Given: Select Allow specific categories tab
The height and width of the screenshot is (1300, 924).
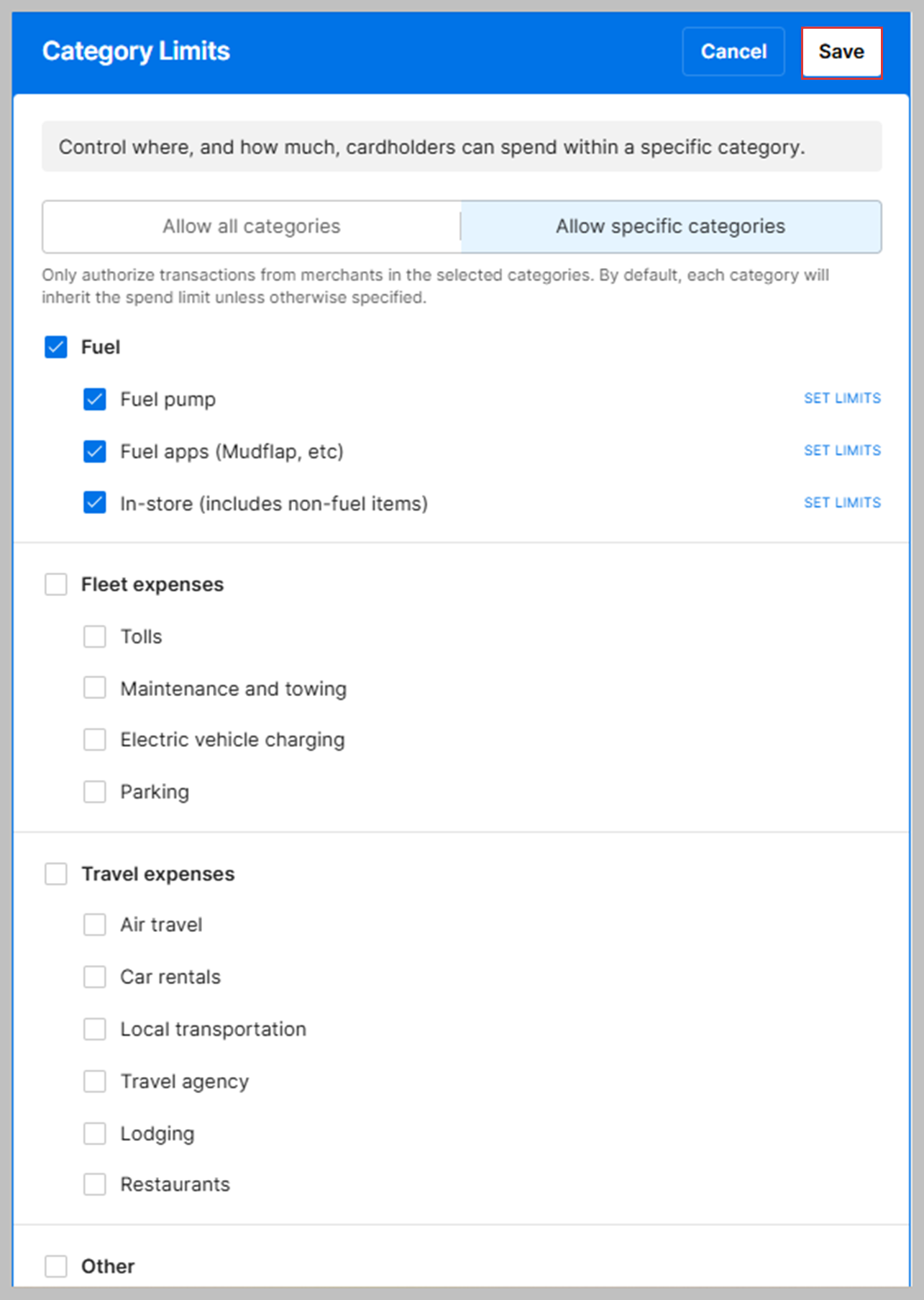Looking at the screenshot, I should [x=670, y=226].
